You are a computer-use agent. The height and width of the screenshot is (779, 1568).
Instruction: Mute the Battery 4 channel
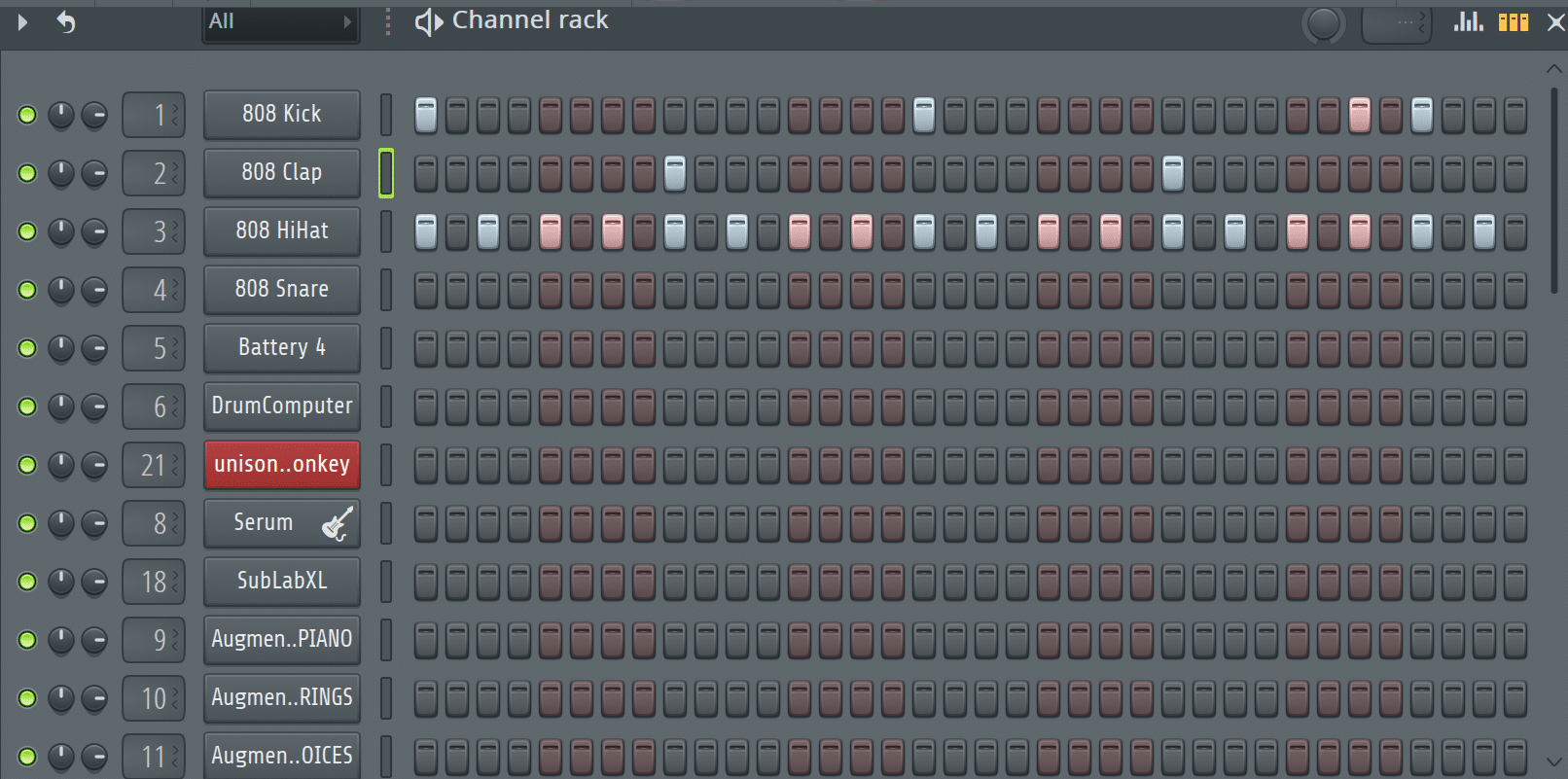tap(27, 348)
